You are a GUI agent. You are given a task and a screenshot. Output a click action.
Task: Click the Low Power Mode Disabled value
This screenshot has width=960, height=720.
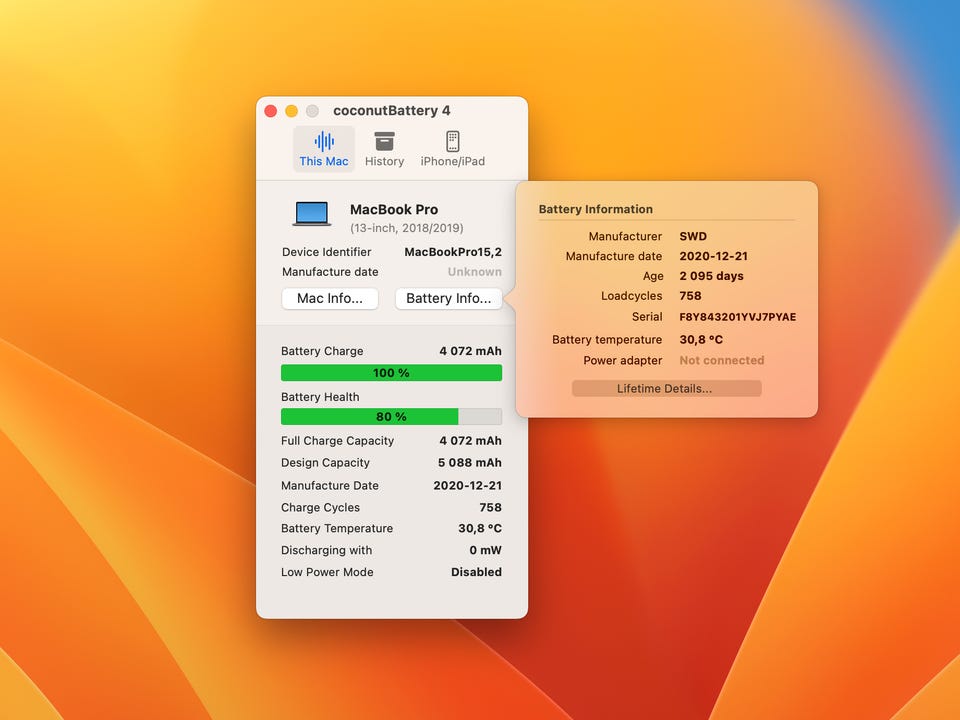click(x=476, y=572)
